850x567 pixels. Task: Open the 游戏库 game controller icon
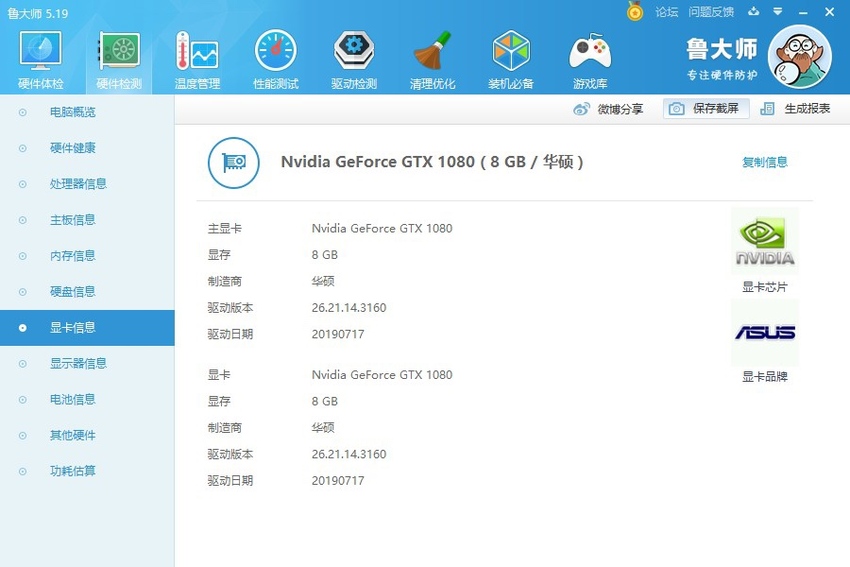coord(590,59)
